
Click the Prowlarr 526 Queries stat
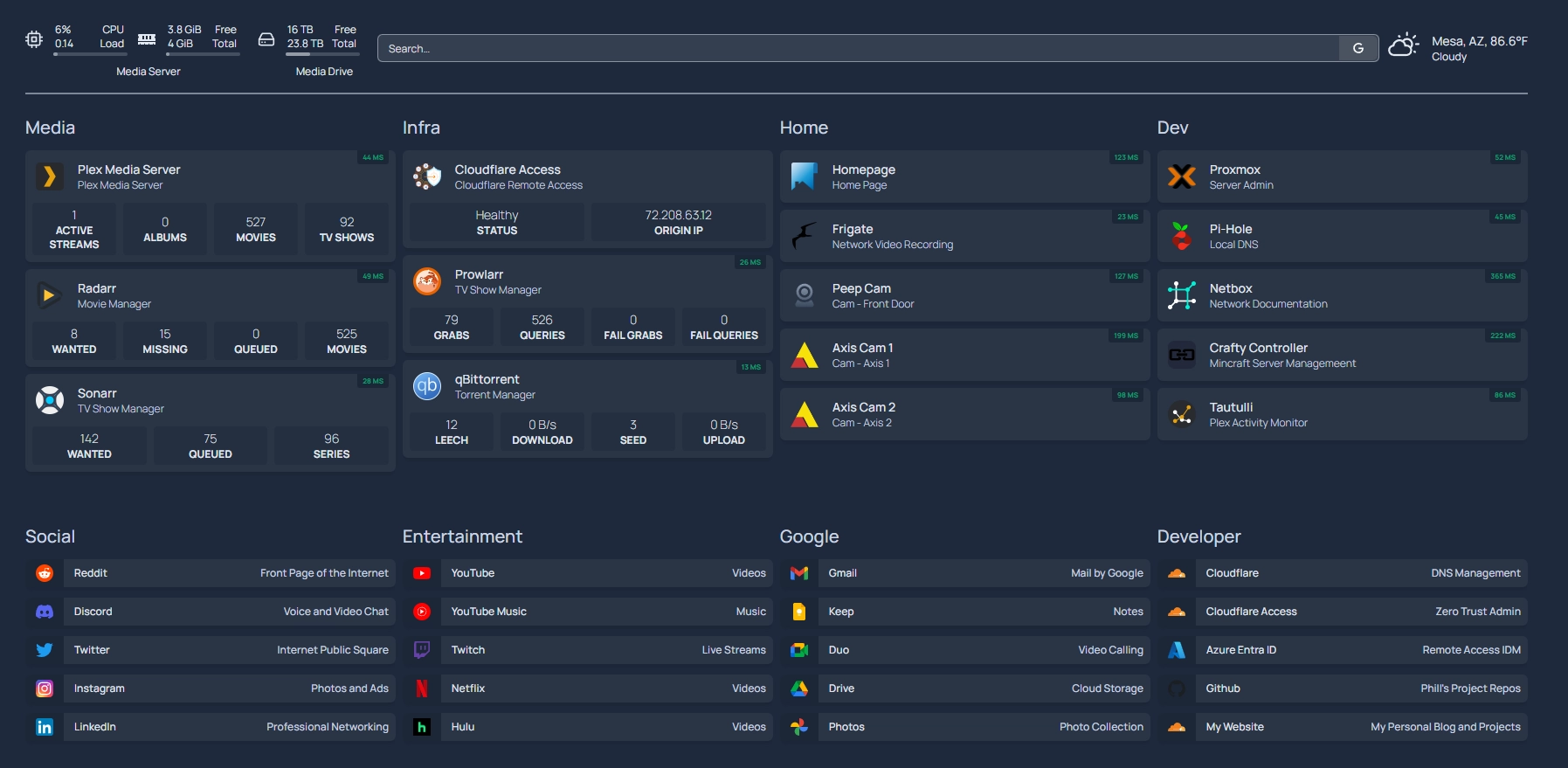point(542,327)
